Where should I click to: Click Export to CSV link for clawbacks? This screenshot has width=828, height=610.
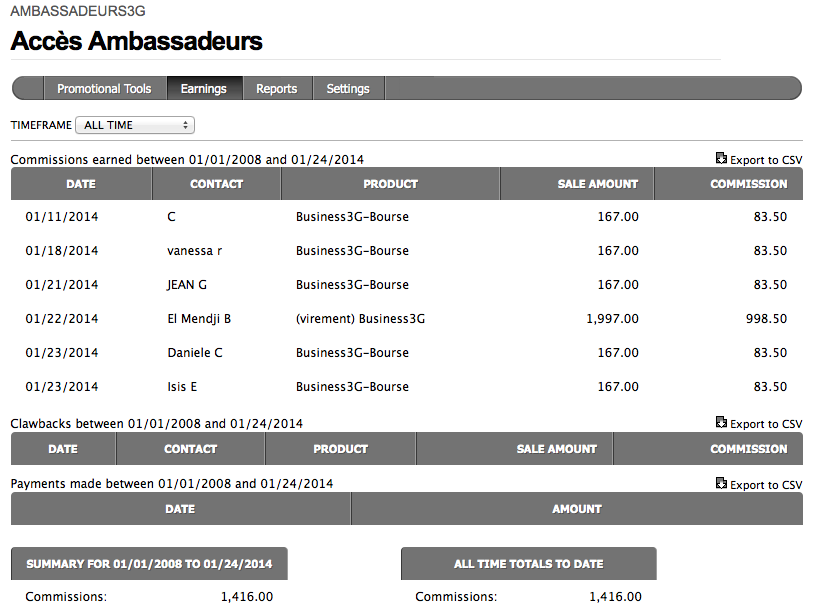tap(766, 425)
